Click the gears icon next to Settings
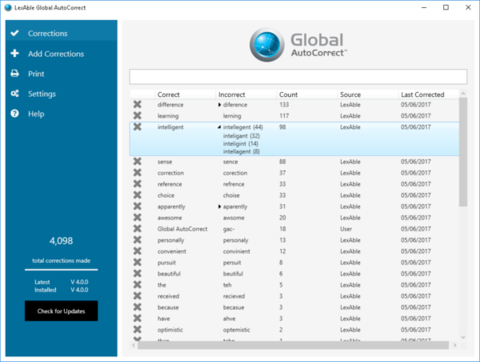This screenshot has height=362, width=480. click(15, 94)
